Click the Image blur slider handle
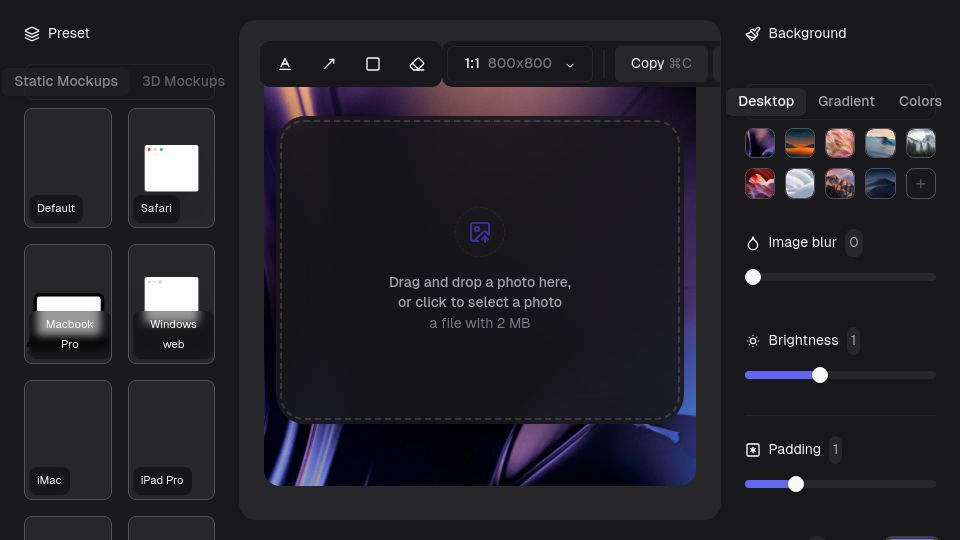960x540 pixels. pyautogui.click(x=753, y=277)
